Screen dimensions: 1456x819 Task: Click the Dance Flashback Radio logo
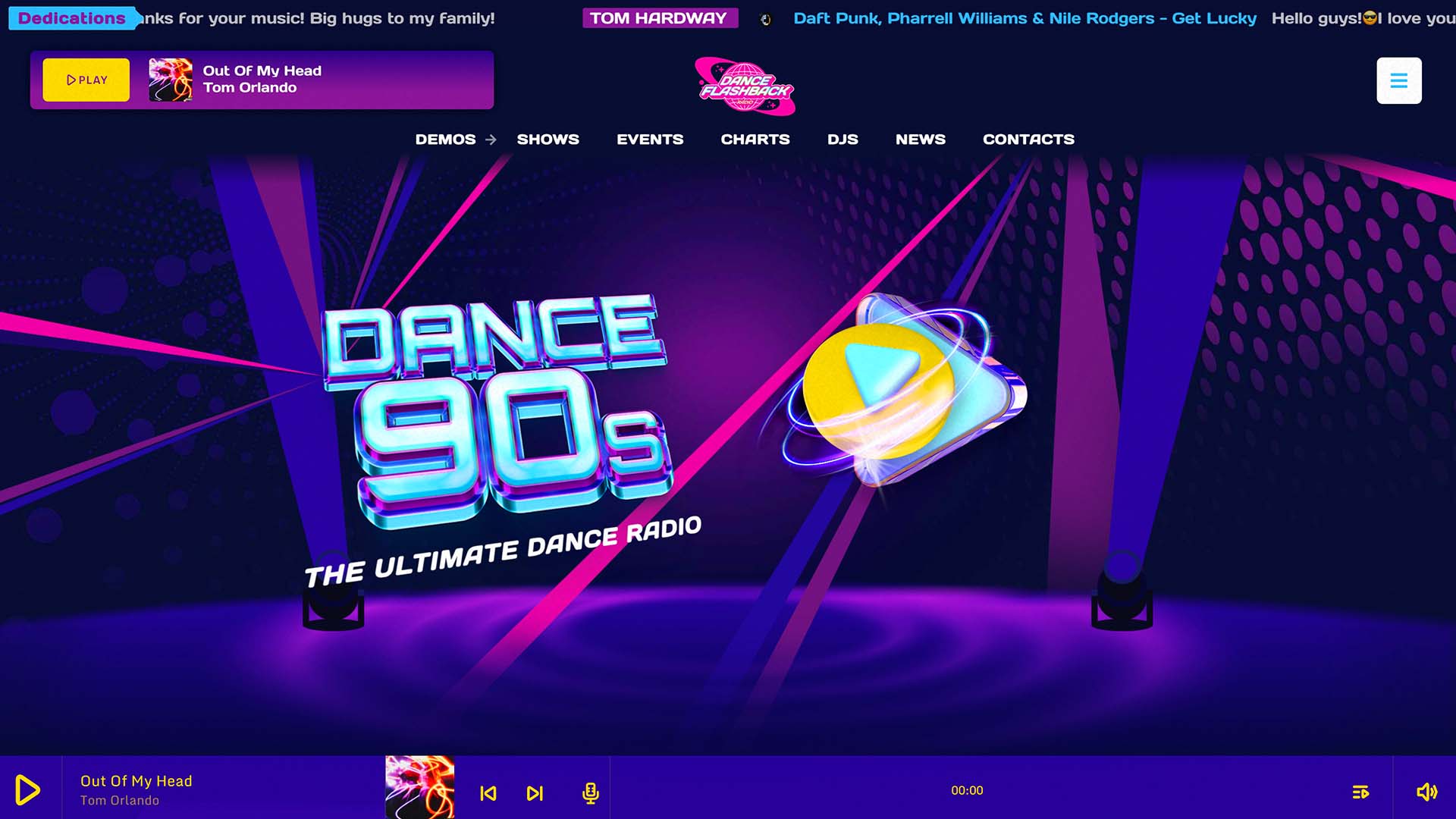(x=744, y=86)
